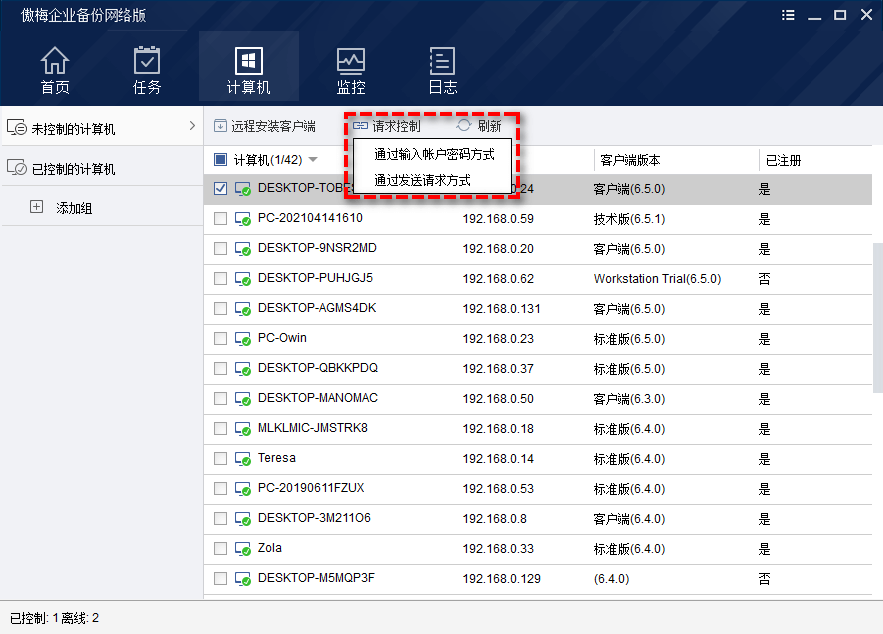Click the 刷新 refresh icon
Image resolution: width=883 pixels, height=634 pixels.
point(464,126)
